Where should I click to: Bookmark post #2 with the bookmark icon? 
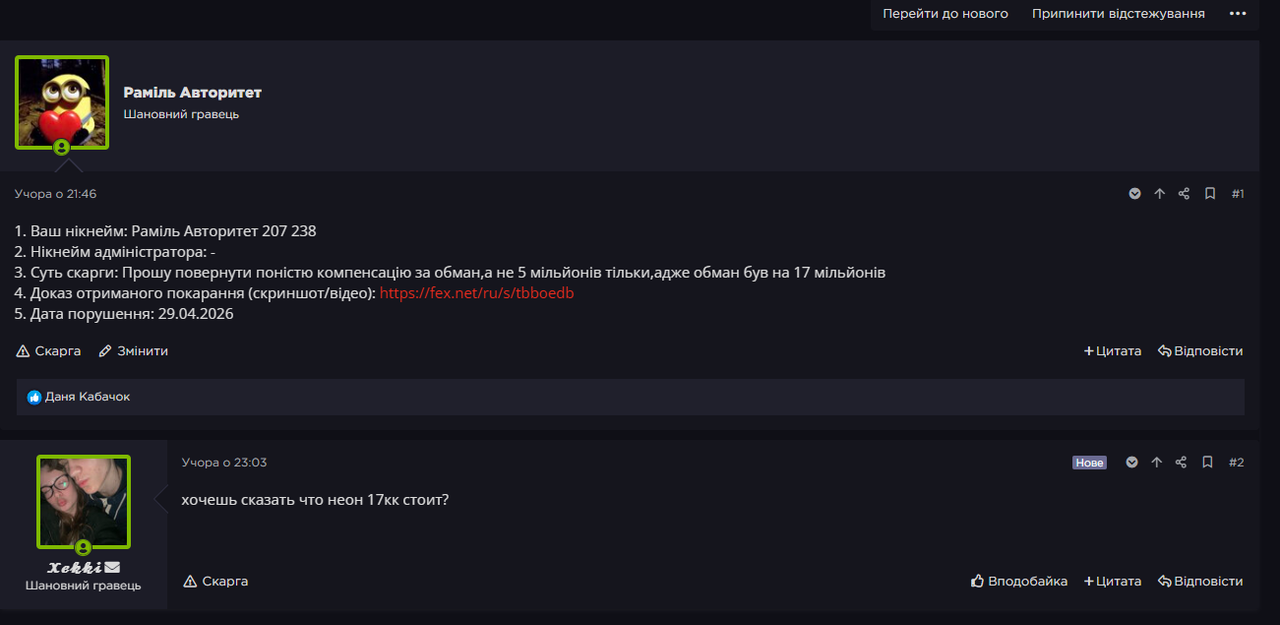(x=1207, y=462)
